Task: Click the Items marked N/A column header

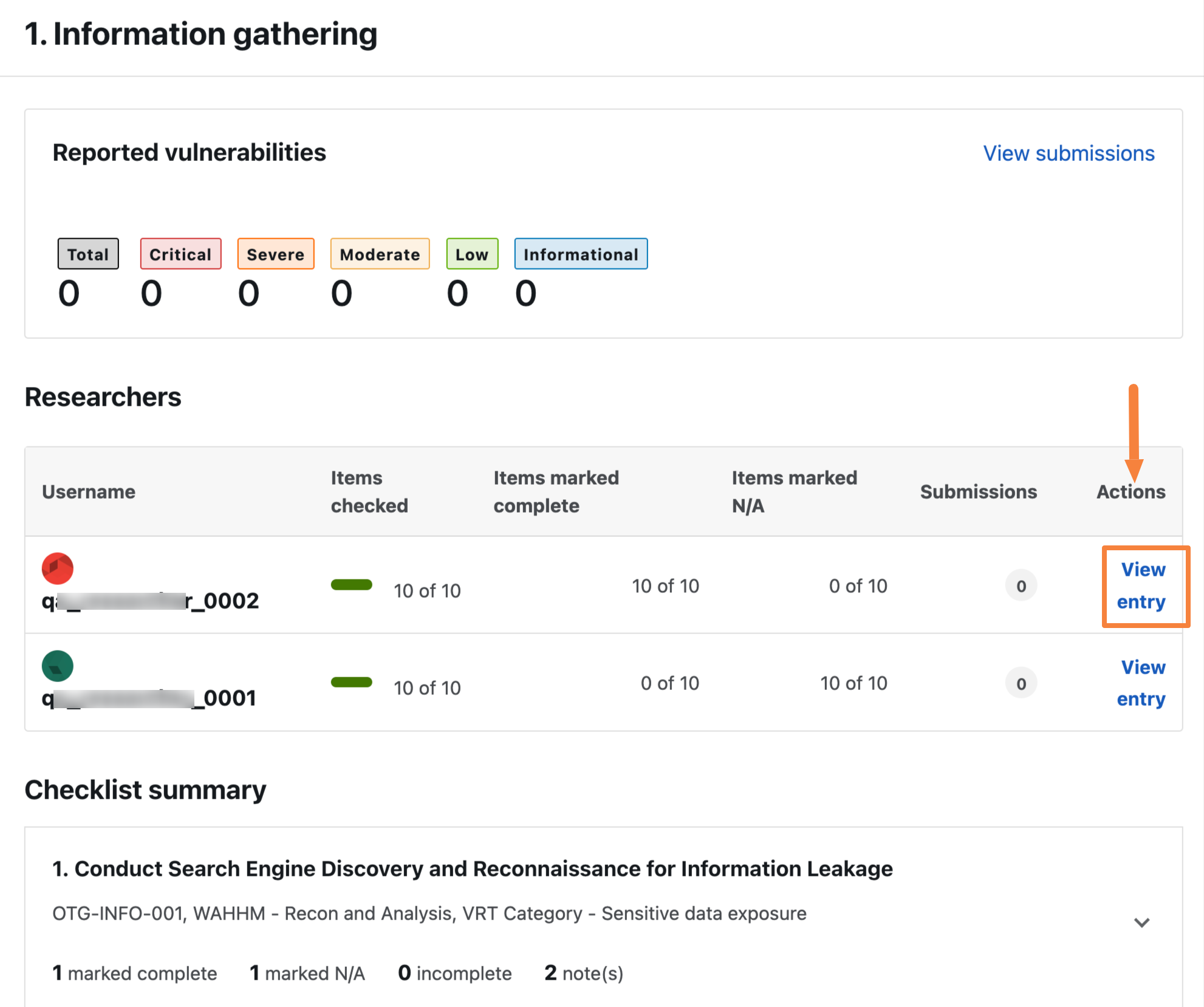Action: click(794, 491)
